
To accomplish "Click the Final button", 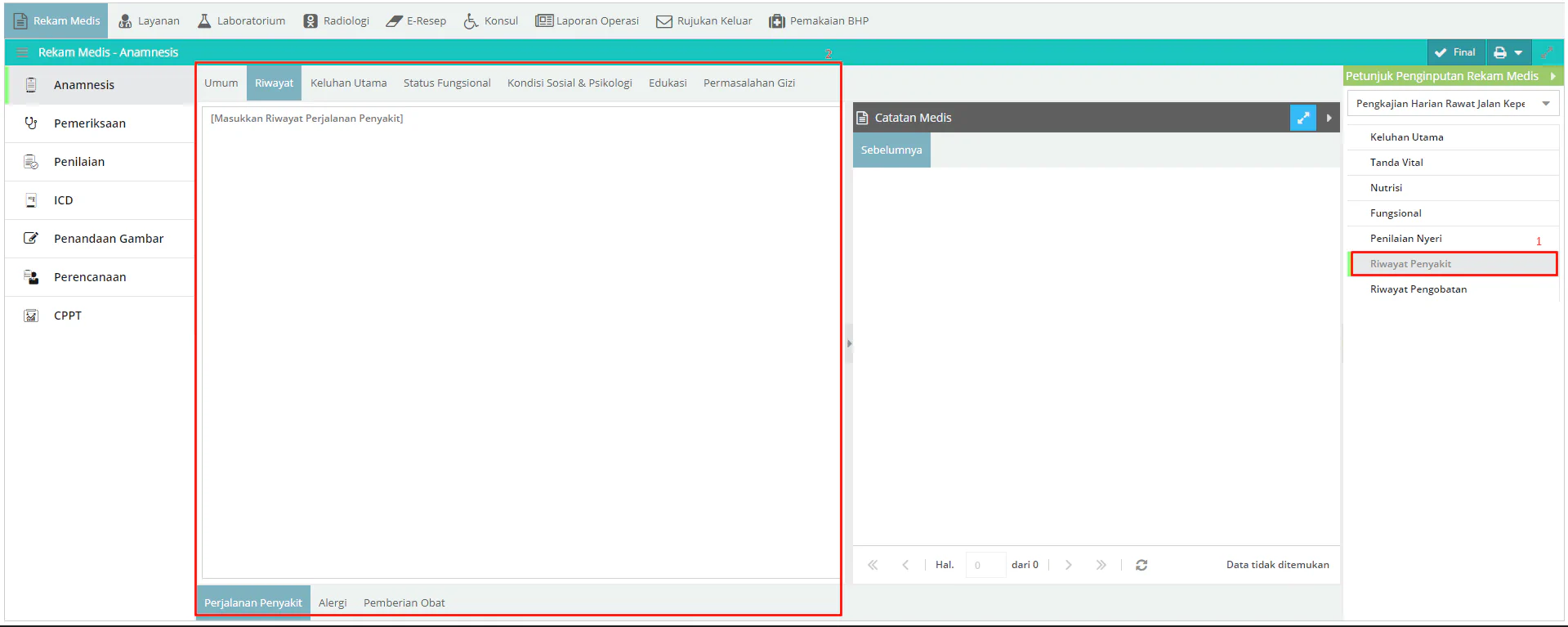I will (1455, 52).
